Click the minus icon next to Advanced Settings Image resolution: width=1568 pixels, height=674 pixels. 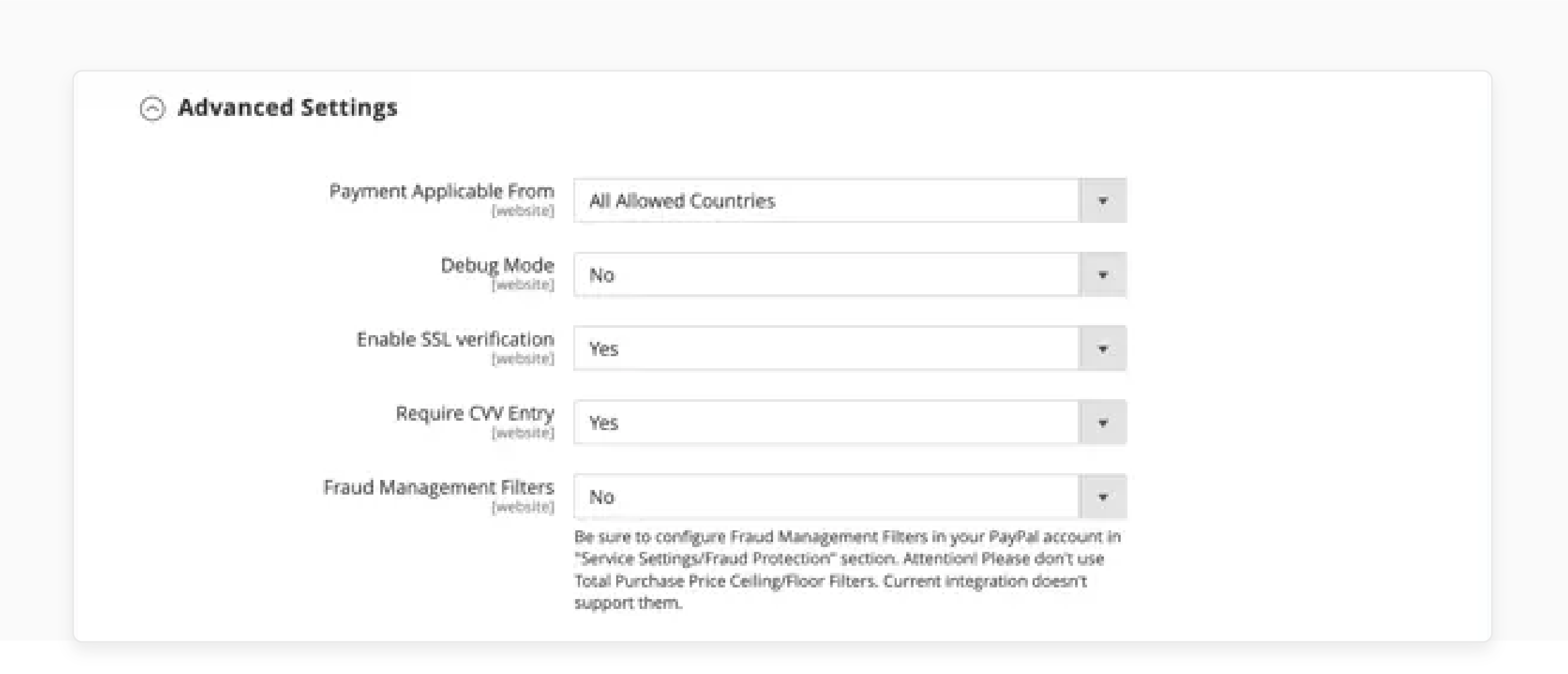[155, 108]
